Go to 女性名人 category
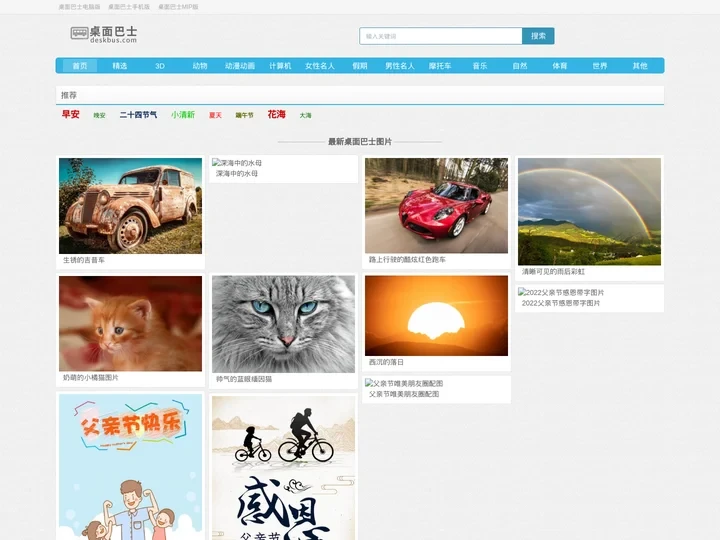Viewport: 720px width, 540px height. tap(320, 66)
